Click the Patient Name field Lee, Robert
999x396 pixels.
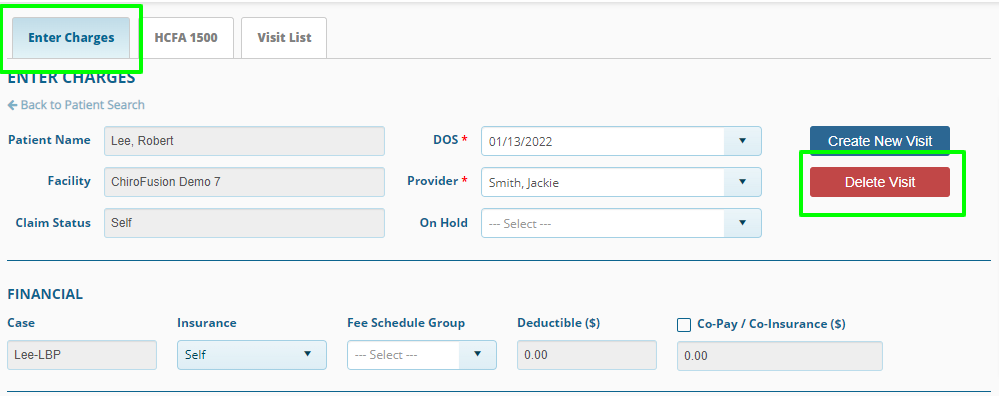[245, 141]
